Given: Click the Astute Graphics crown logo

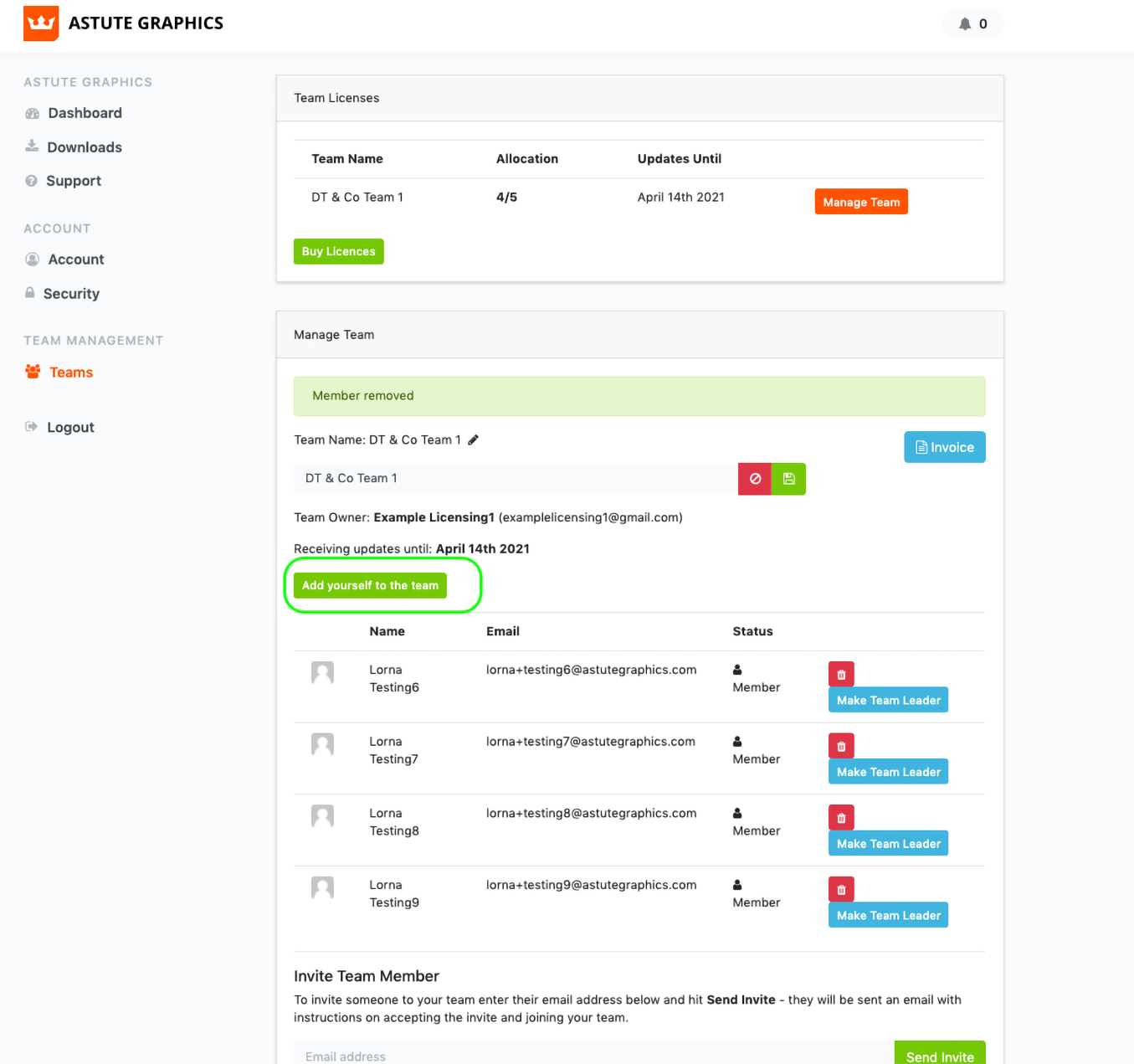Looking at the screenshot, I should tap(41, 23).
